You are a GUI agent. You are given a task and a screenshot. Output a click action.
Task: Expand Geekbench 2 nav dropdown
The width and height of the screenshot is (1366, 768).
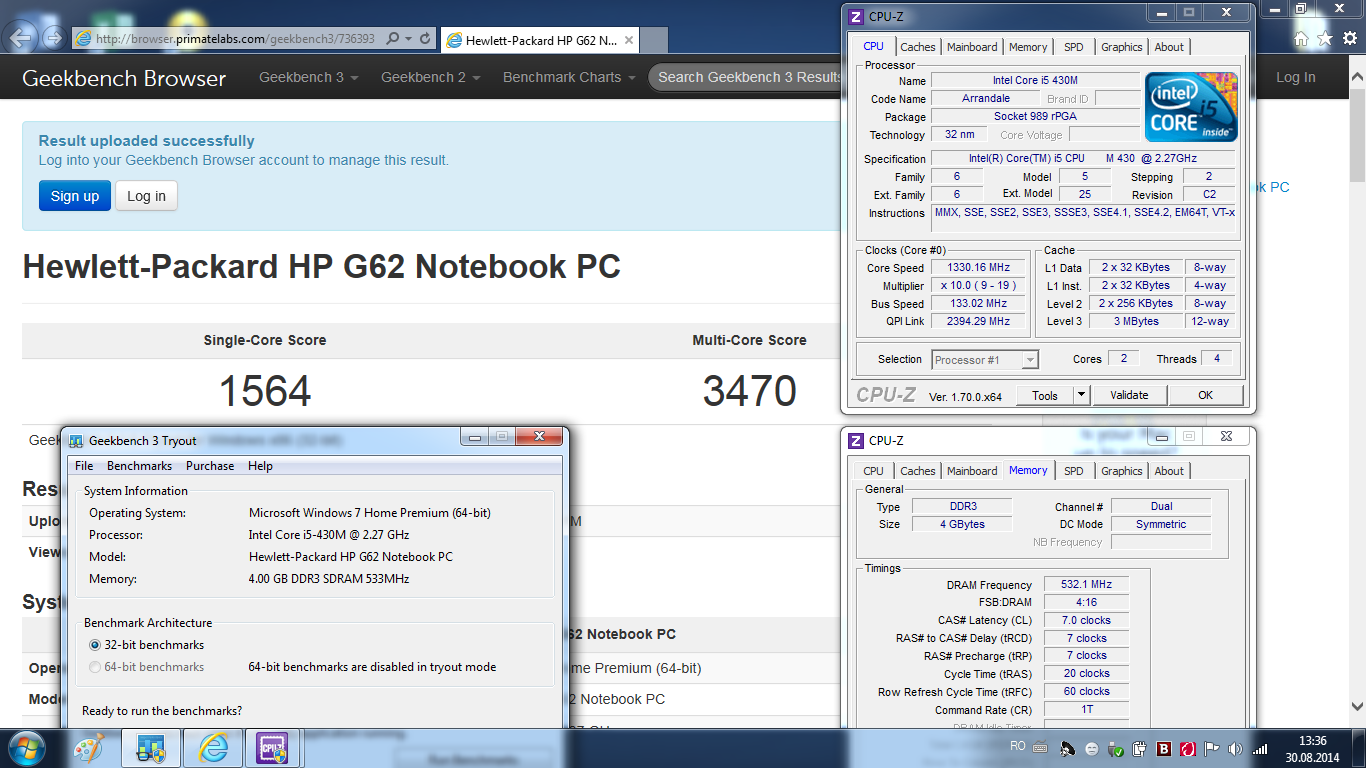tap(431, 77)
